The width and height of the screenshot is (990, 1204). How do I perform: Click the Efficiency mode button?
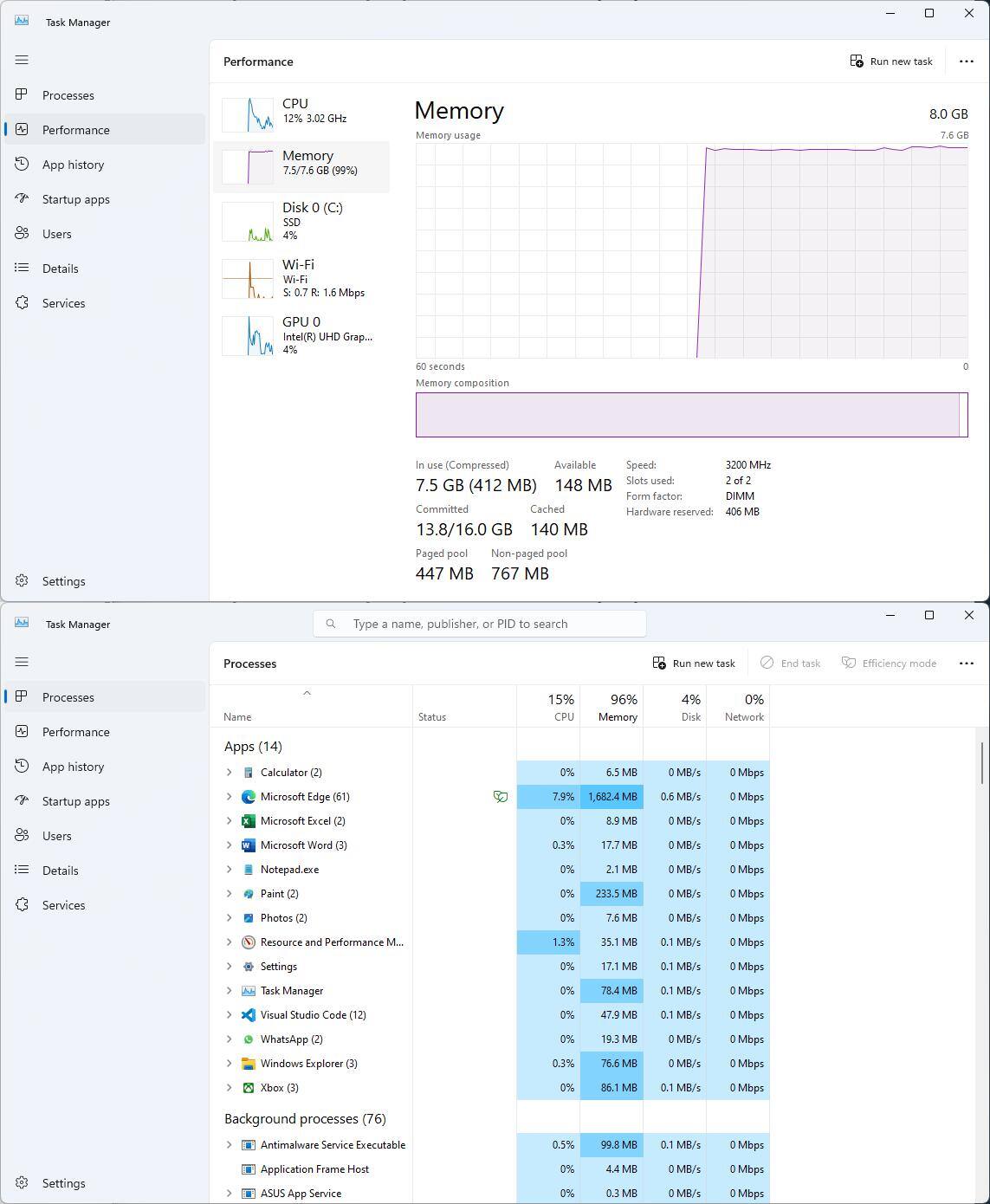[x=889, y=663]
